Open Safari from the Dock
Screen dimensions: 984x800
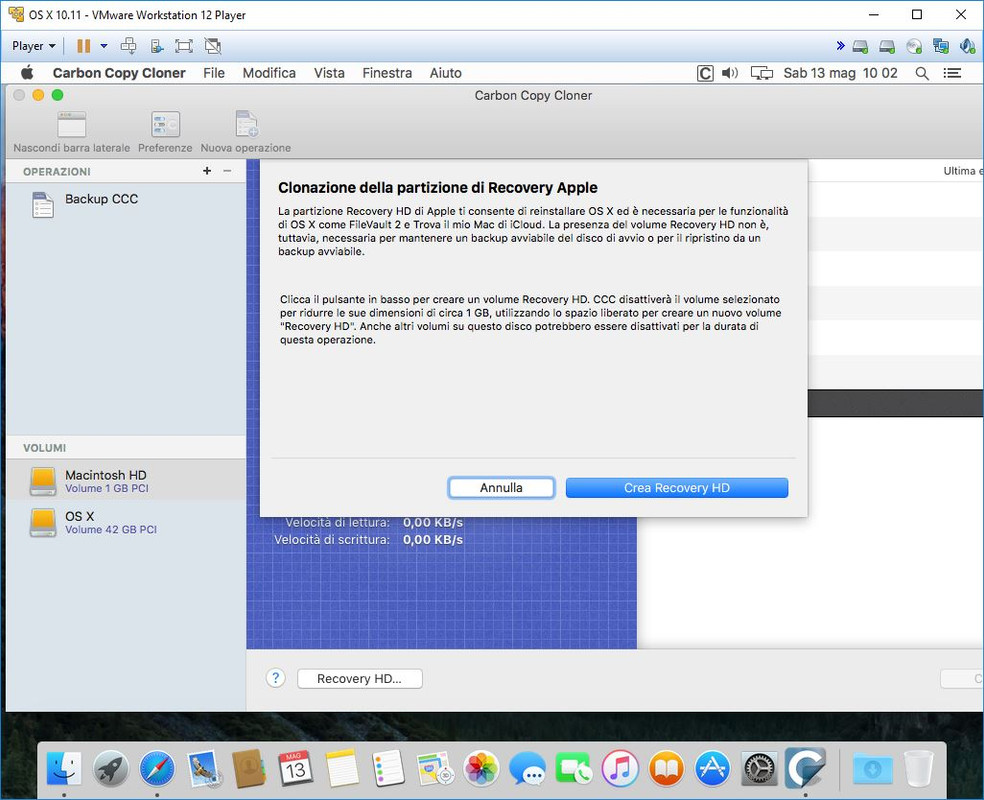pos(157,768)
